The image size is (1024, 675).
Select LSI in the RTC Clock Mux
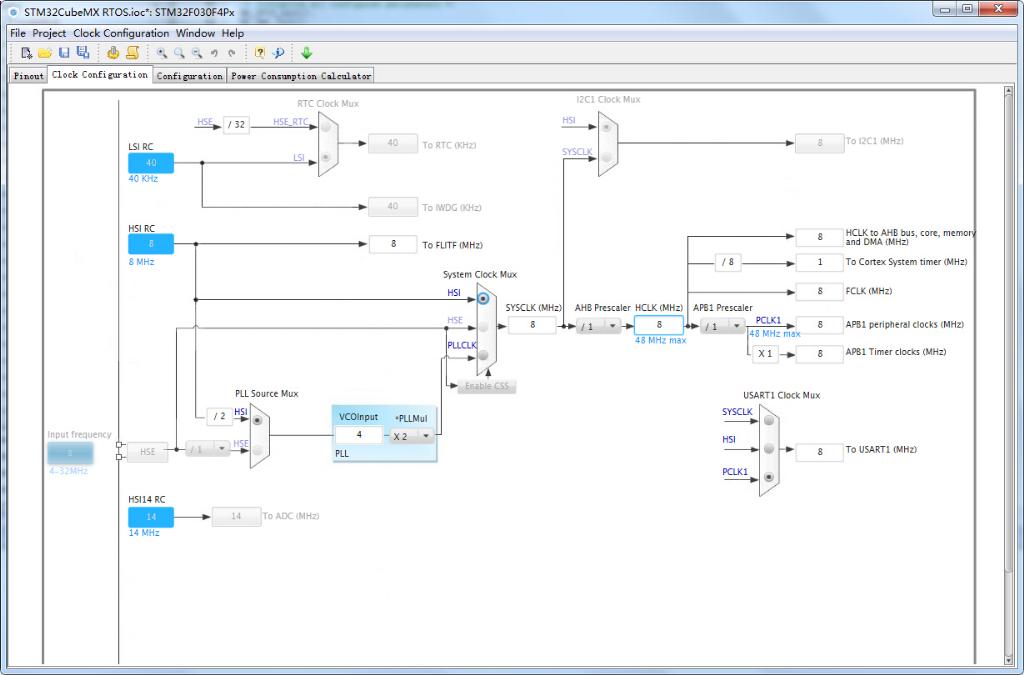coord(326,157)
